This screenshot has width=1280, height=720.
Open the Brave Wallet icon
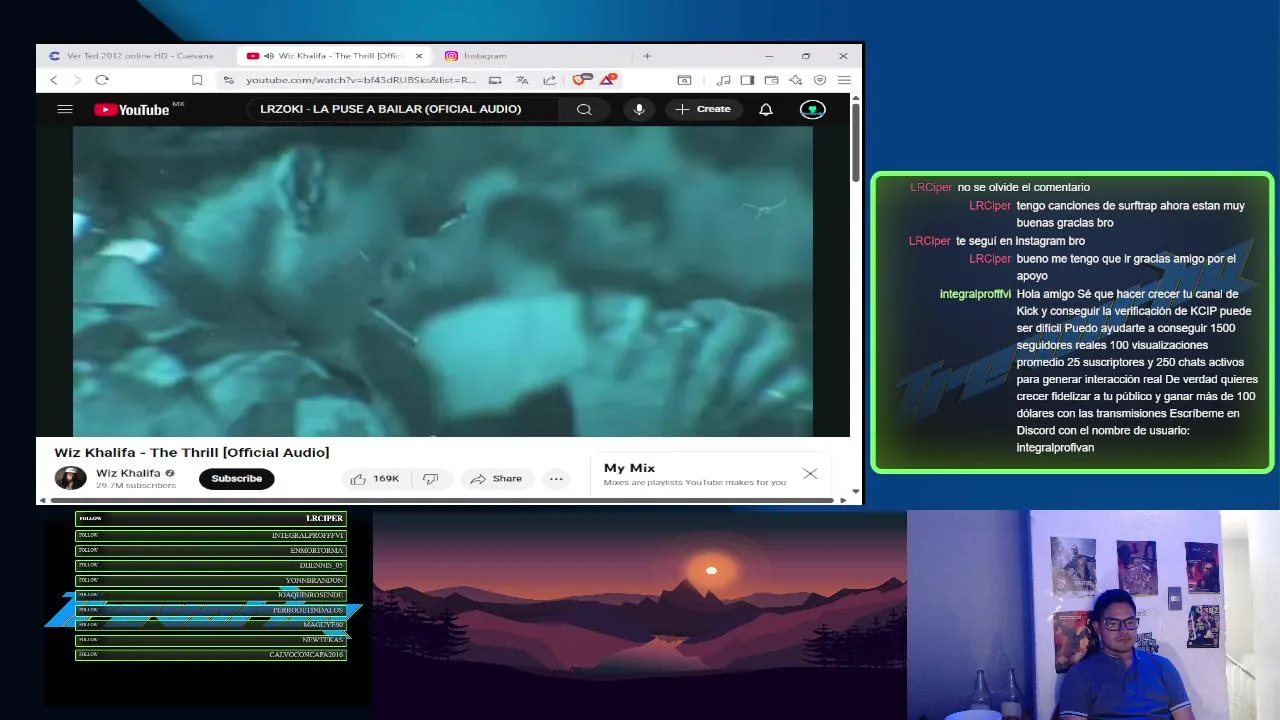(771, 80)
